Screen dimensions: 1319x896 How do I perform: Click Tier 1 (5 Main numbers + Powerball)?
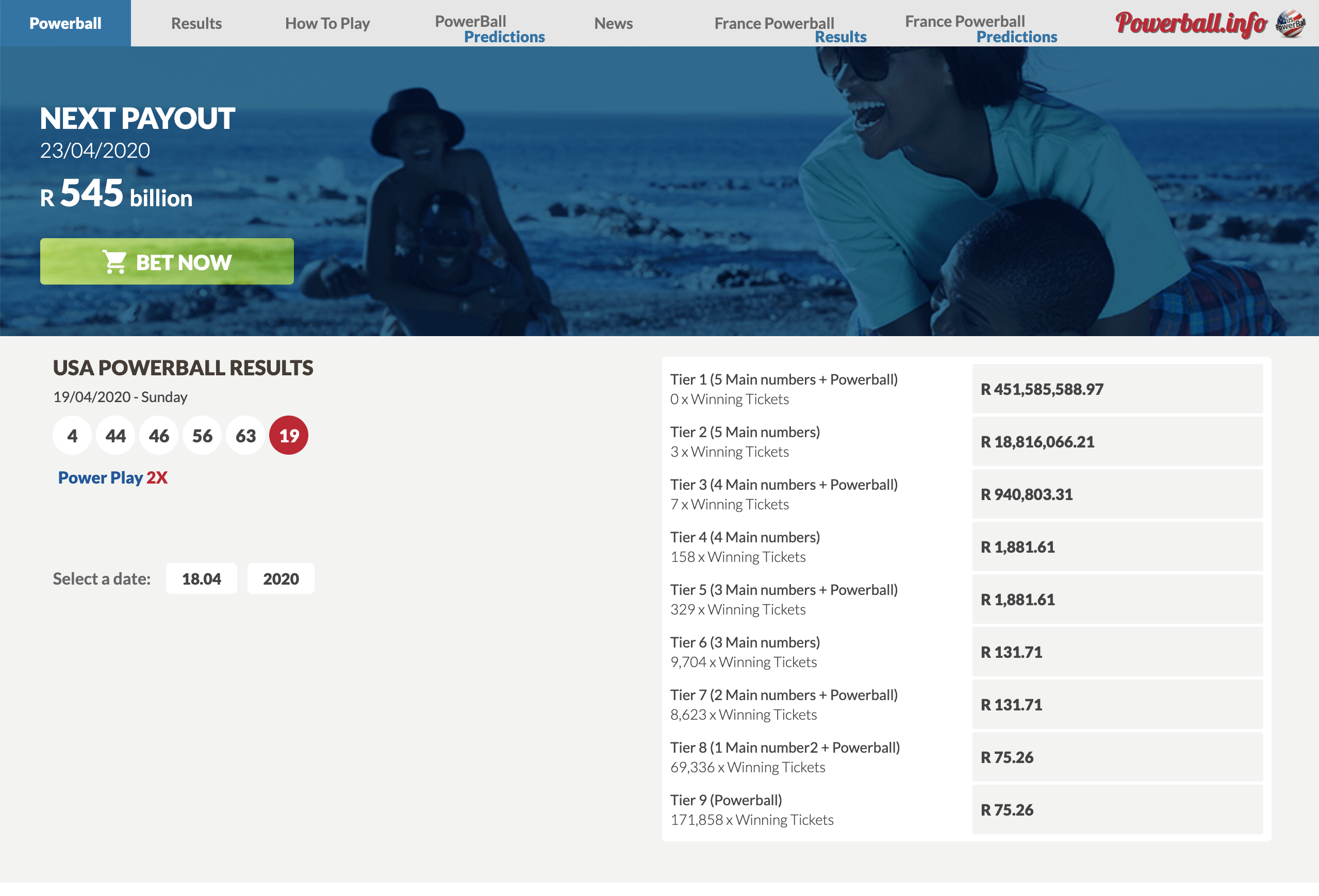coord(784,379)
